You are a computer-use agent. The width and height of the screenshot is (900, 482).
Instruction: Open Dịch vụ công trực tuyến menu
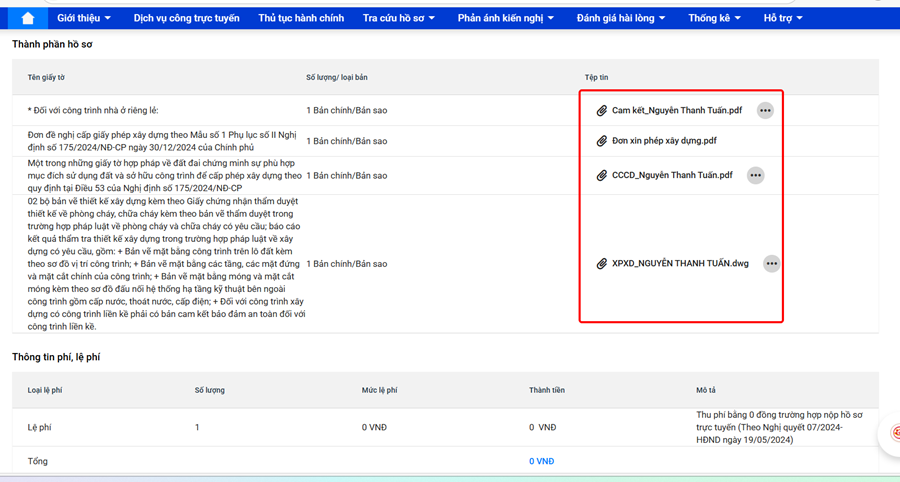[x=187, y=18]
